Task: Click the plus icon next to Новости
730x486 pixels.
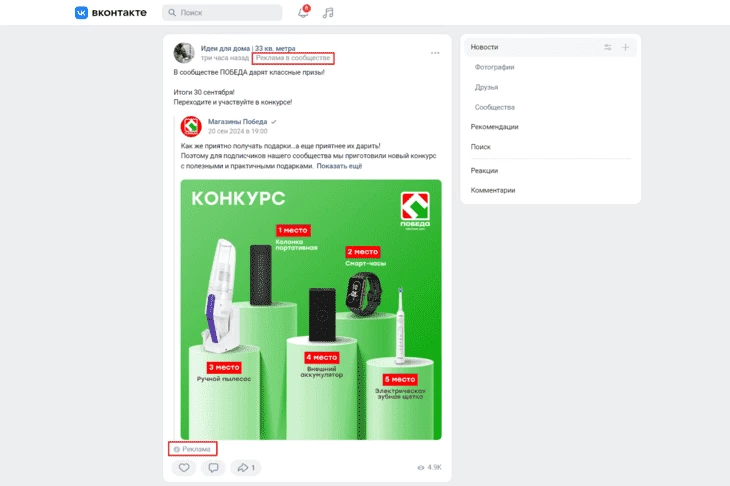Action: 625,47
